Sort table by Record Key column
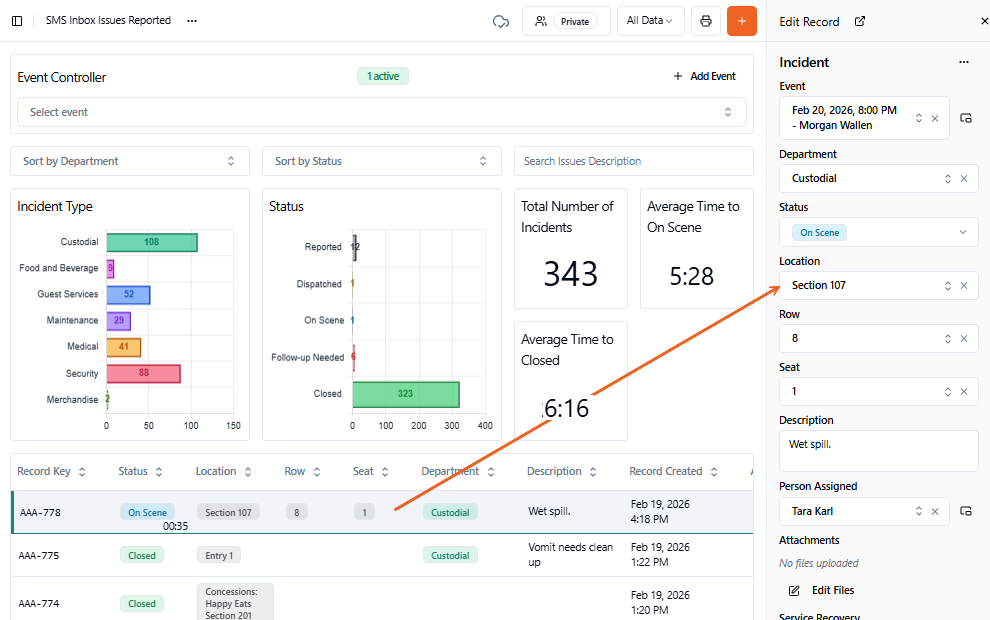The width and height of the screenshot is (990, 620). [x=82, y=472]
